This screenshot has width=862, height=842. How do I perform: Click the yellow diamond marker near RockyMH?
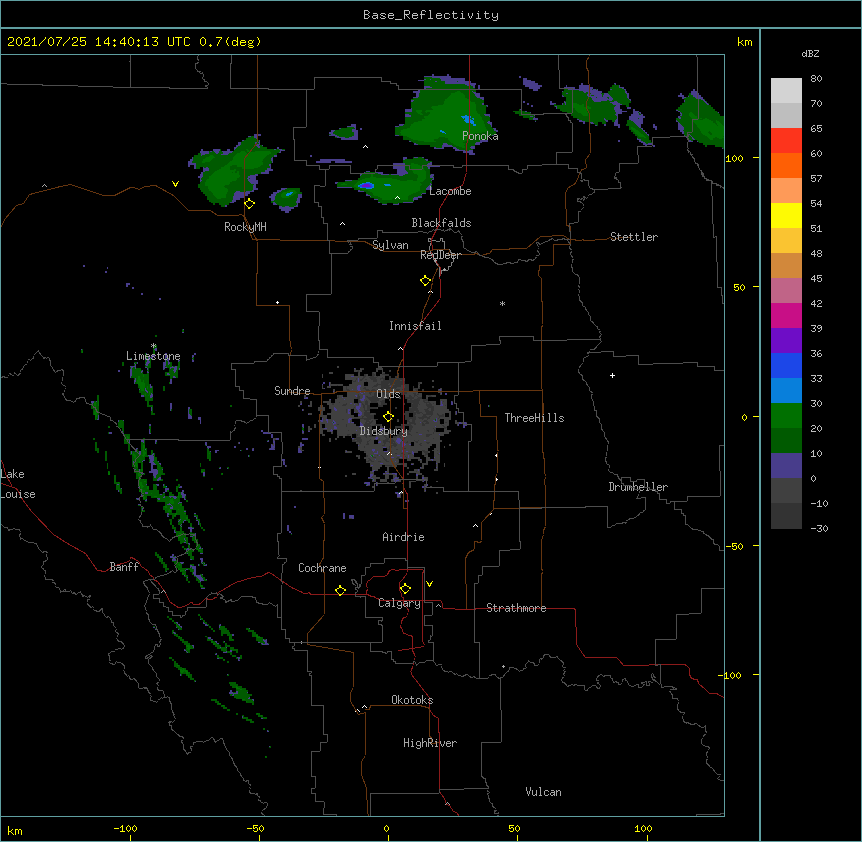[x=250, y=204]
